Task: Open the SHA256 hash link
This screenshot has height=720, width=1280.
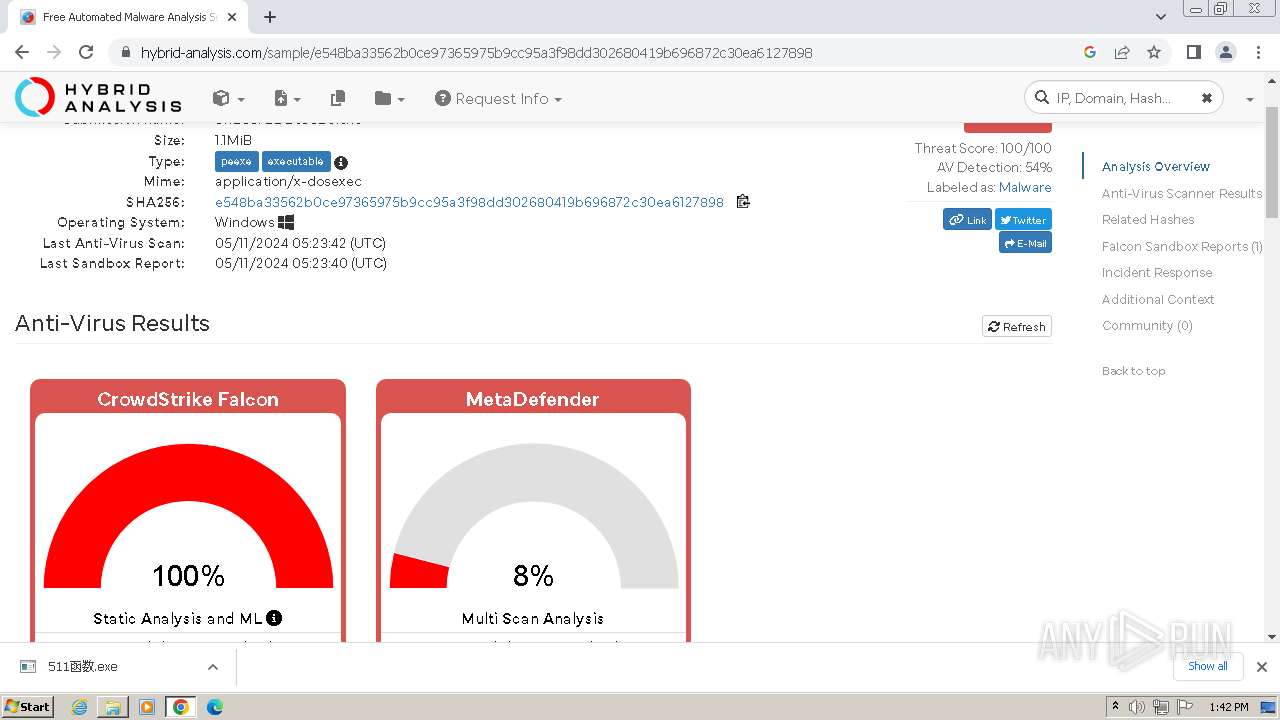Action: [469, 202]
